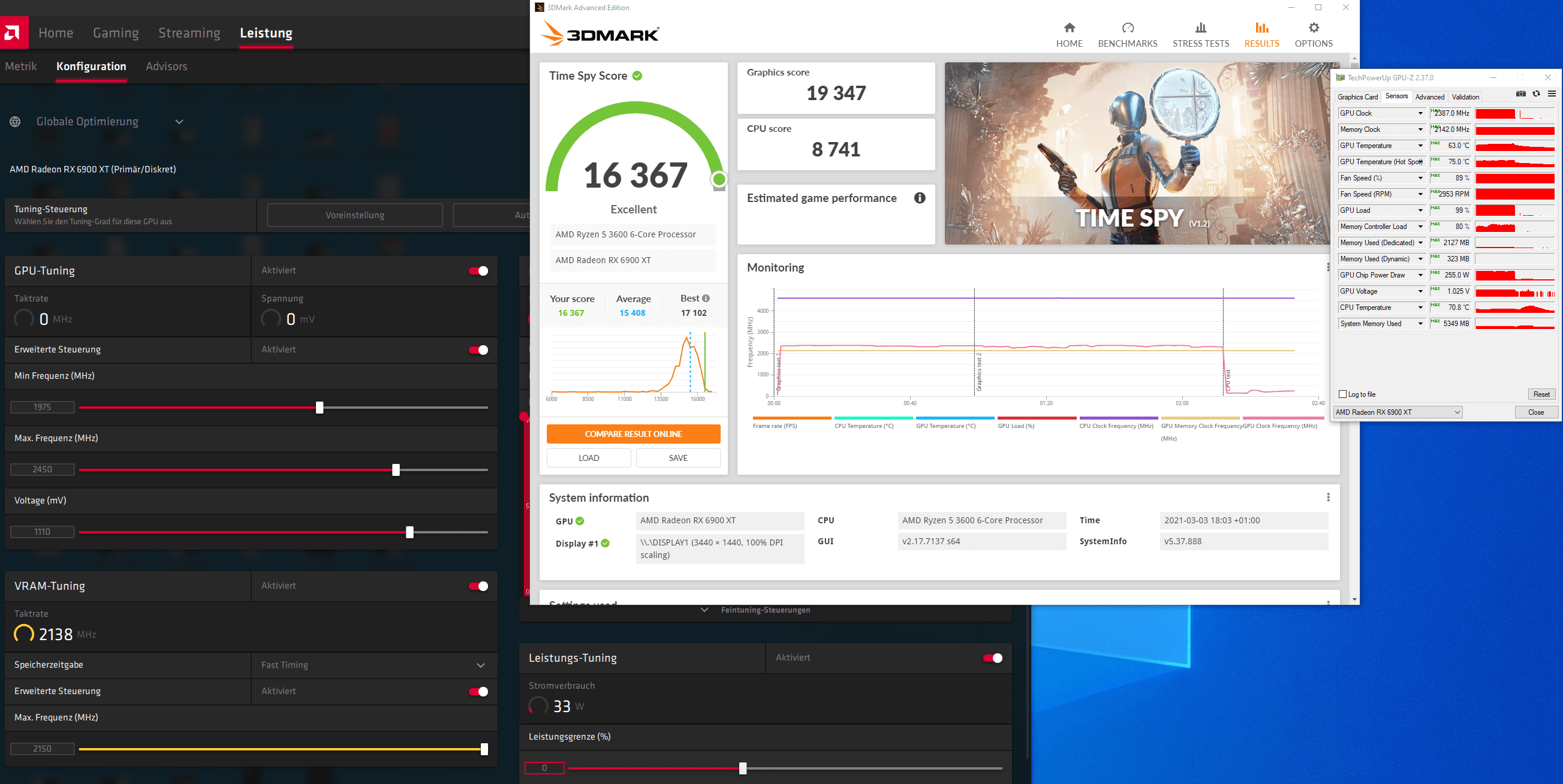The width and height of the screenshot is (1563, 784).
Task: Toggle VRAM-Tuning Aktiviert switch
Action: (x=478, y=586)
